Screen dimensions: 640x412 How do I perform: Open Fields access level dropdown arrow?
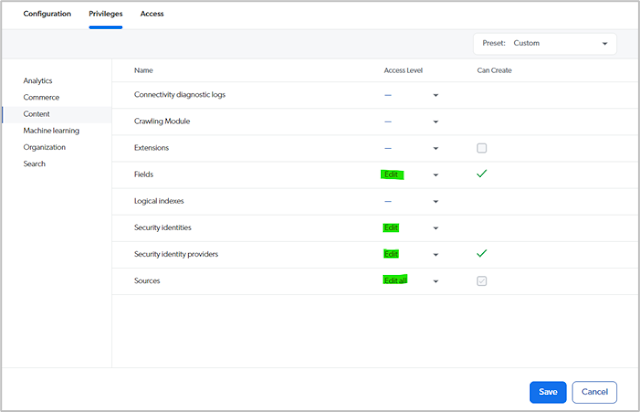436,175
